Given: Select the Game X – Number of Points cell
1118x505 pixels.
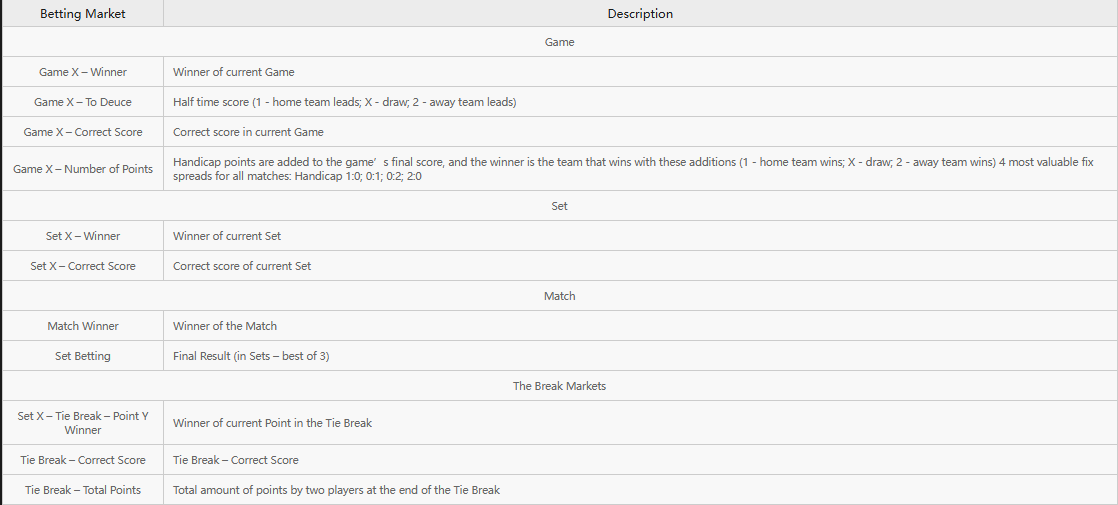Looking at the screenshot, I should coord(83,169).
